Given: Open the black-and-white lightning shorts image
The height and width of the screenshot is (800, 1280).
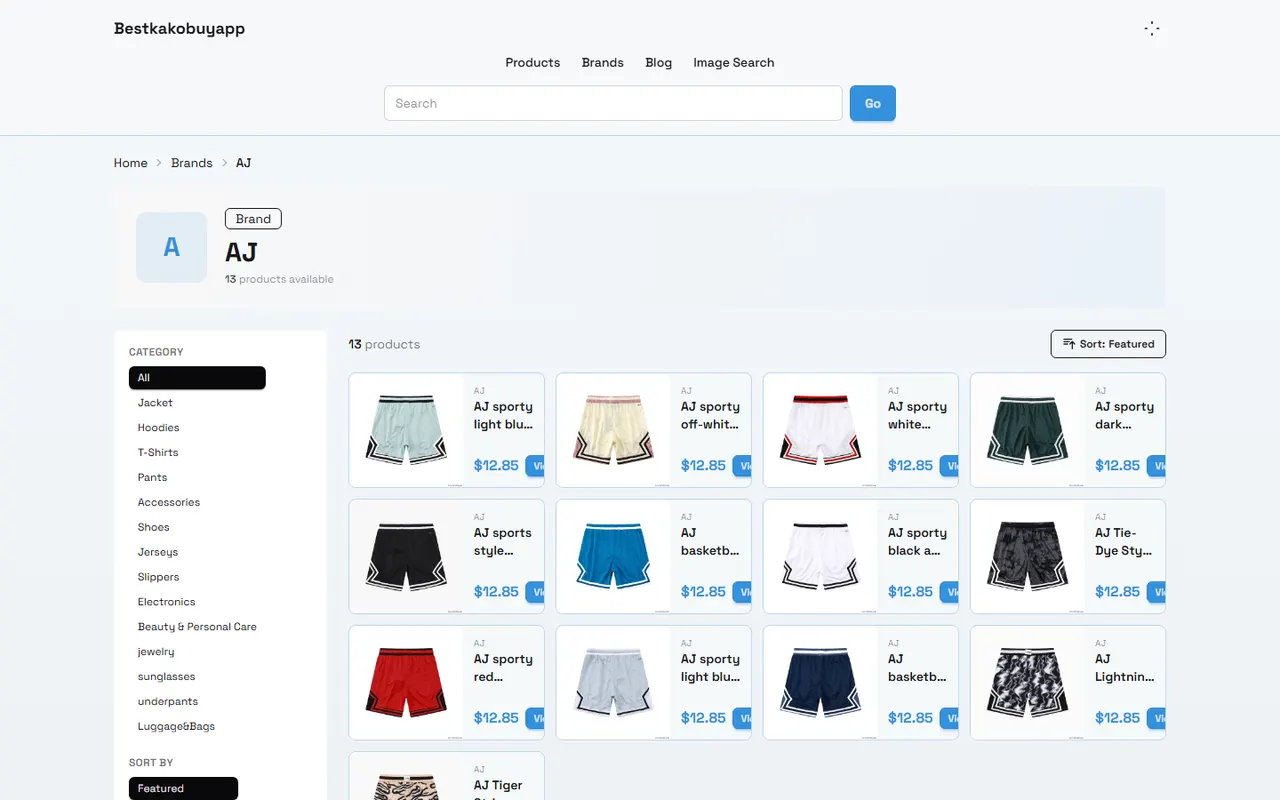Looking at the screenshot, I should coord(1027,682).
